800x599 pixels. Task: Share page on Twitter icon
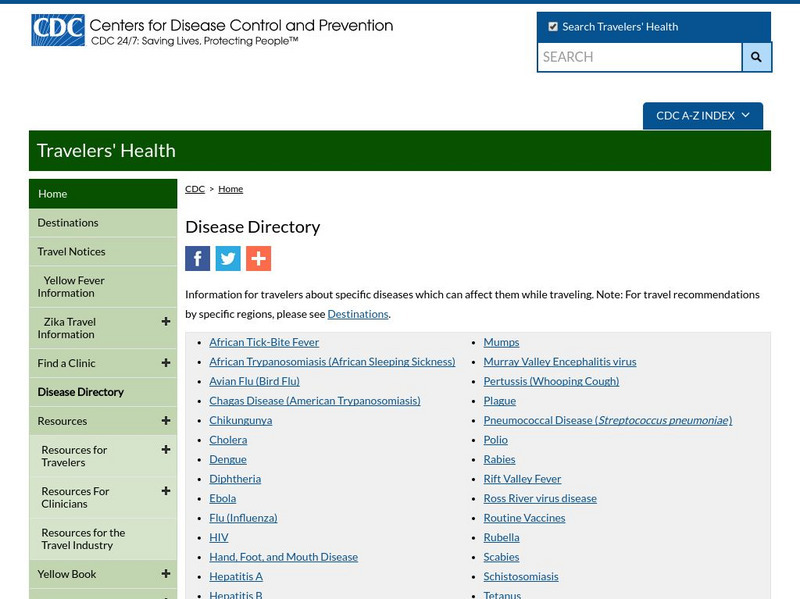(x=228, y=258)
